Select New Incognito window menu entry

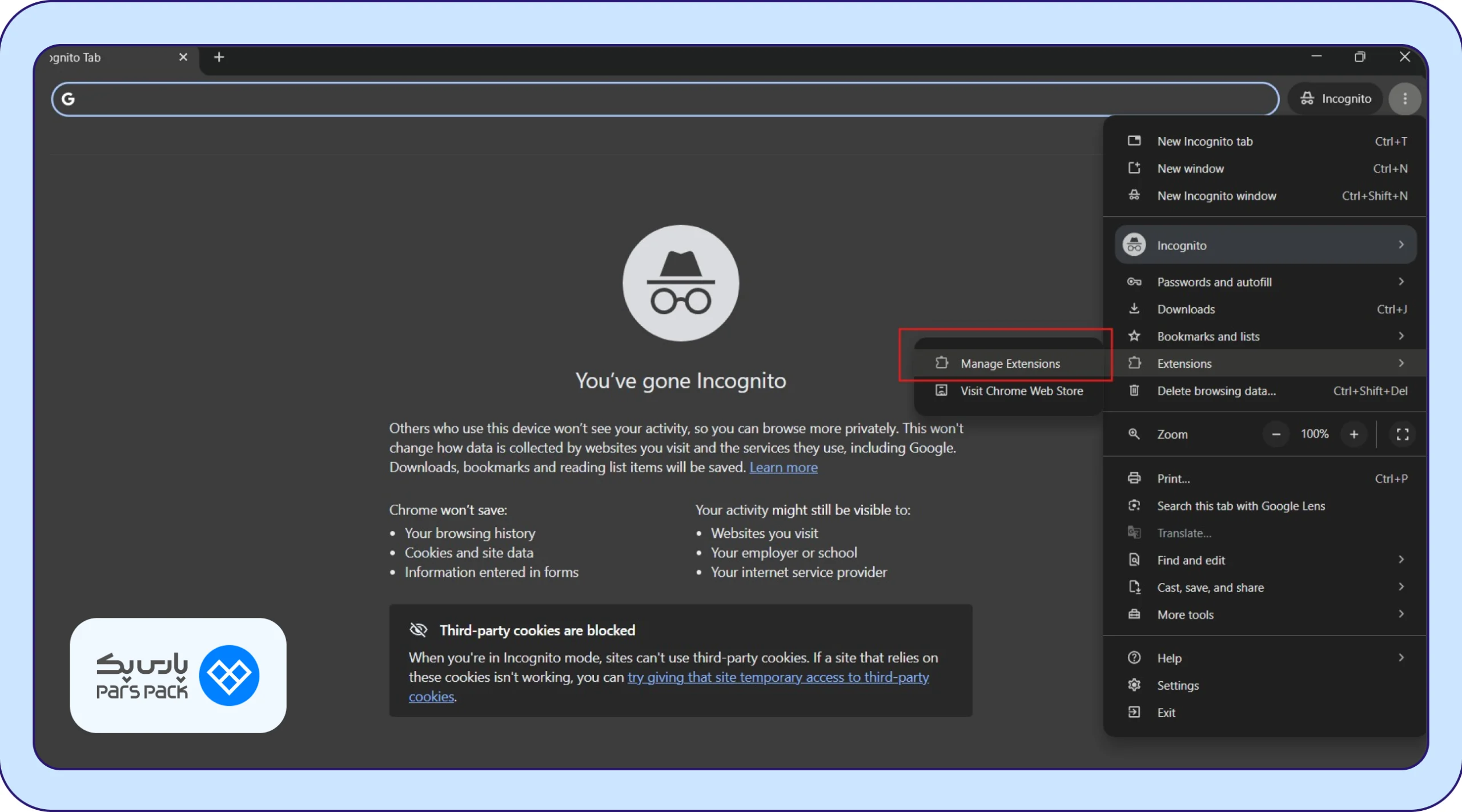point(1265,196)
